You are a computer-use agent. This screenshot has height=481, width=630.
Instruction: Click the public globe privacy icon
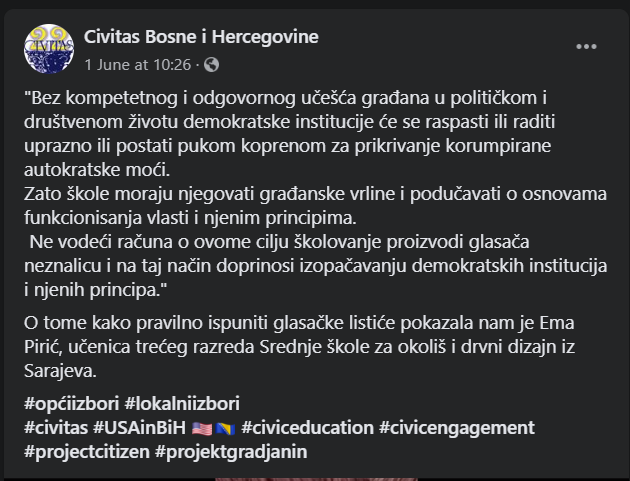coord(211,65)
